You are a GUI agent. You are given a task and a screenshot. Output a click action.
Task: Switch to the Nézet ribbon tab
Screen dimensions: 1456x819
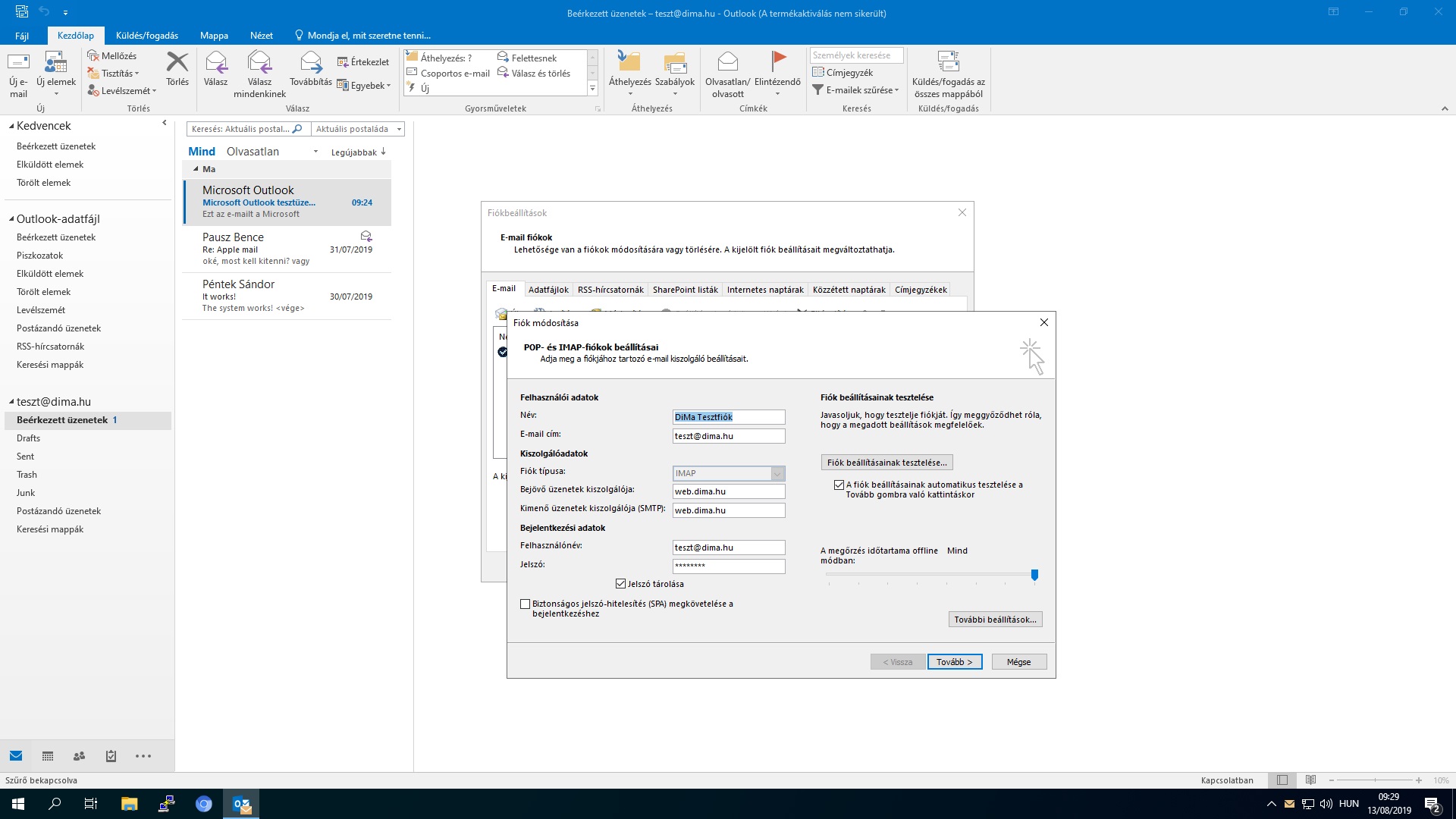pyautogui.click(x=262, y=36)
